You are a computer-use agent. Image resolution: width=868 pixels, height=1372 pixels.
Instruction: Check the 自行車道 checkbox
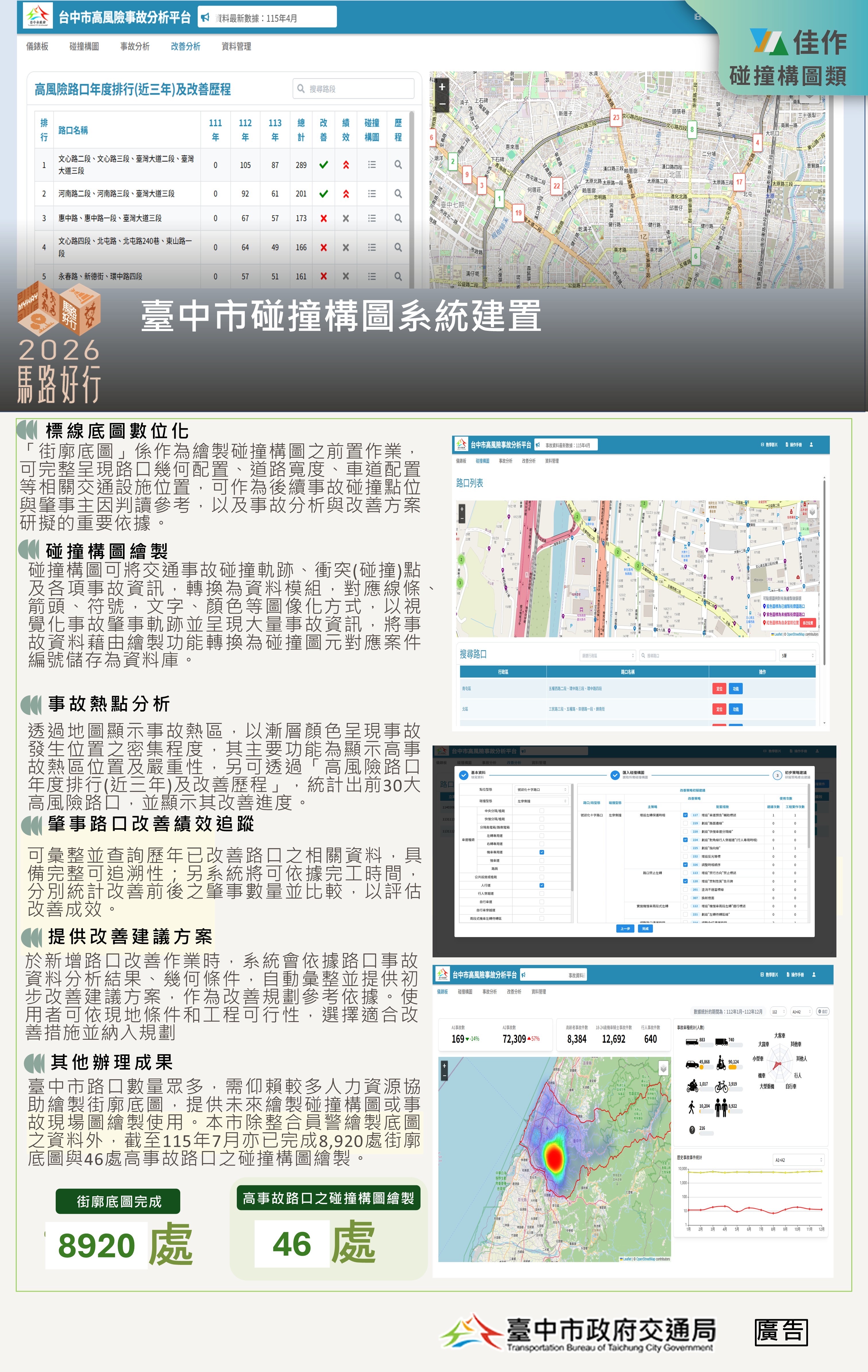[x=542, y=902]
